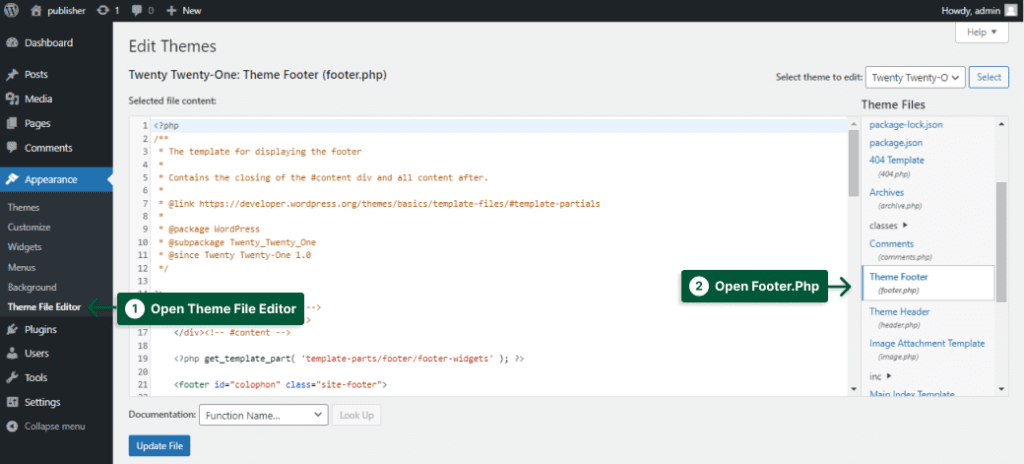
Task: Open the comments bubble icon in admin bar
Action: coord(136,10)
